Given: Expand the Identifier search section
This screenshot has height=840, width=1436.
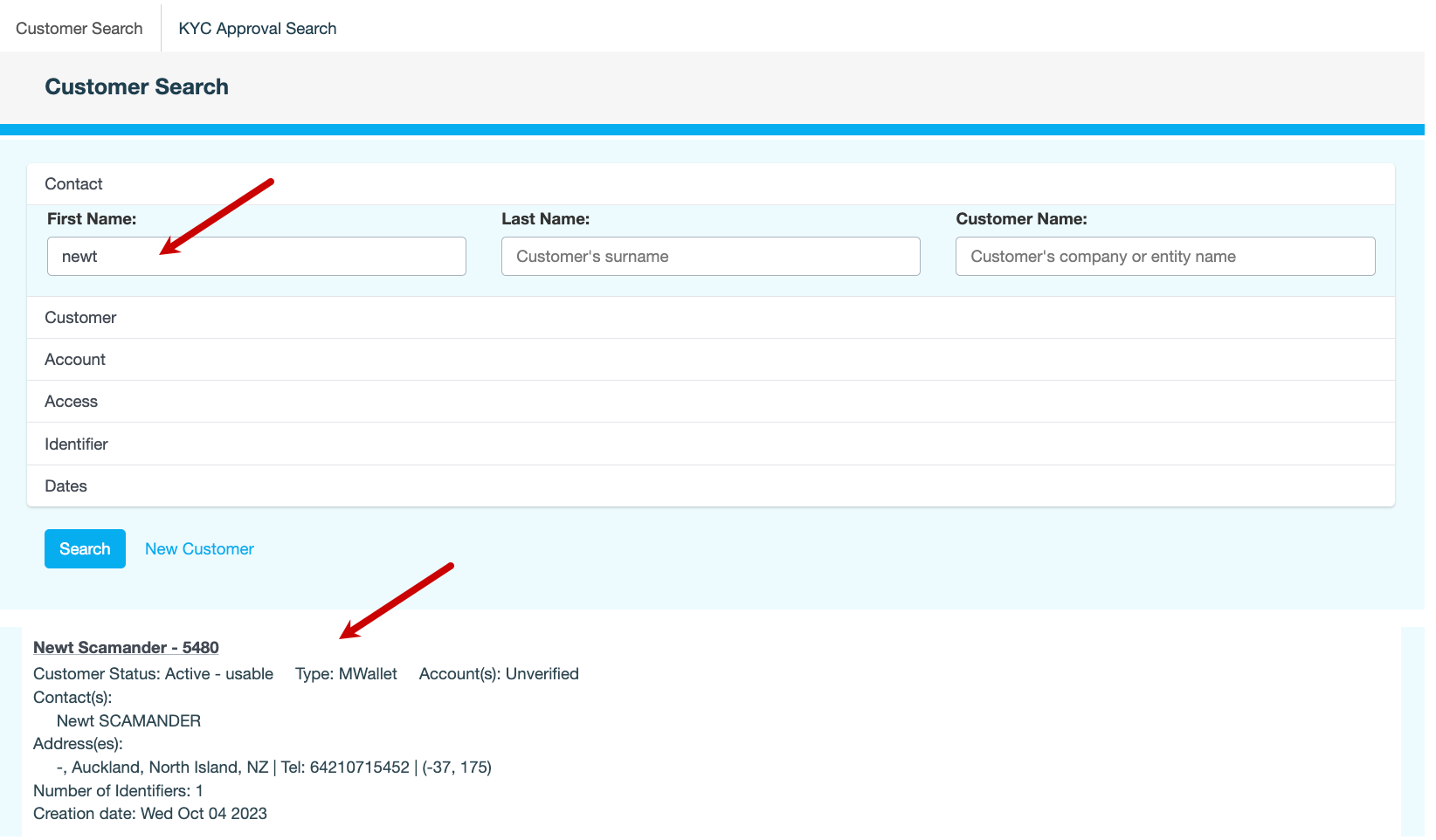Looking at the screenshot, I should click(76, 444).
